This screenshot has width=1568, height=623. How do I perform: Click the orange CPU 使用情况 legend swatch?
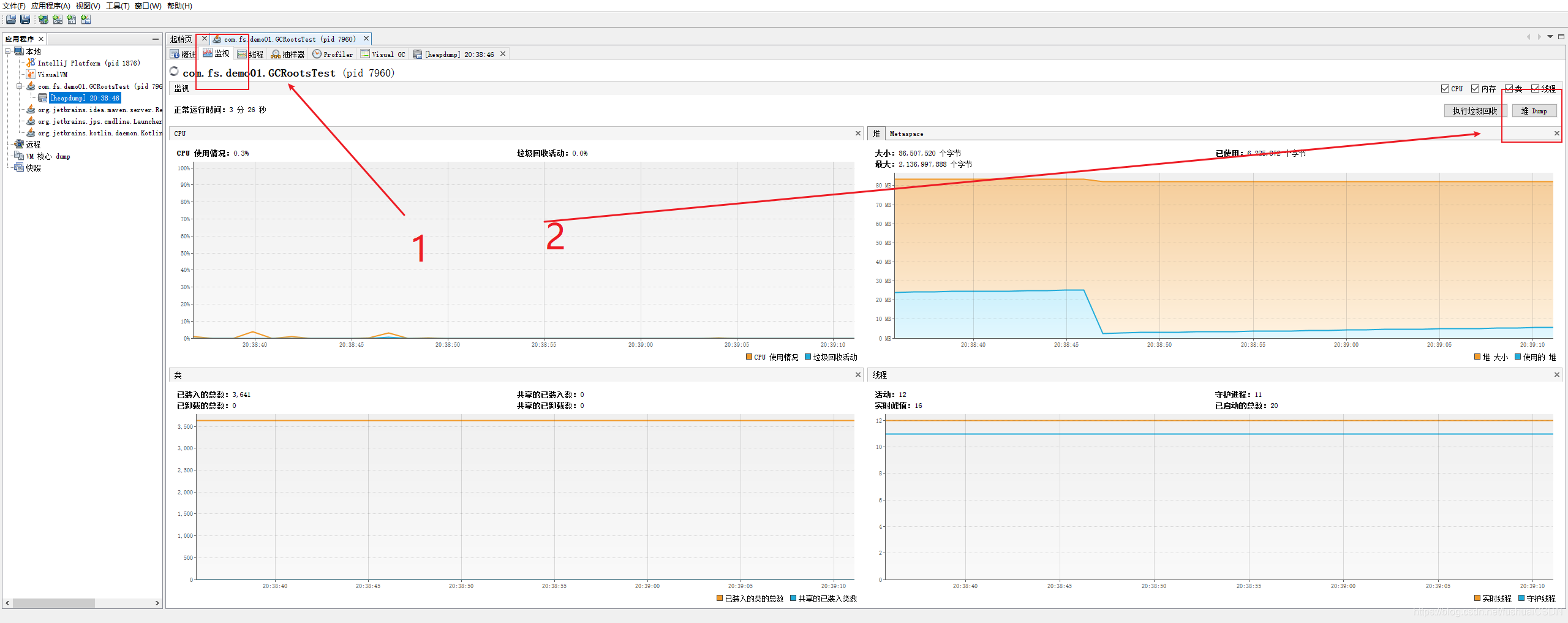(749, 357)
